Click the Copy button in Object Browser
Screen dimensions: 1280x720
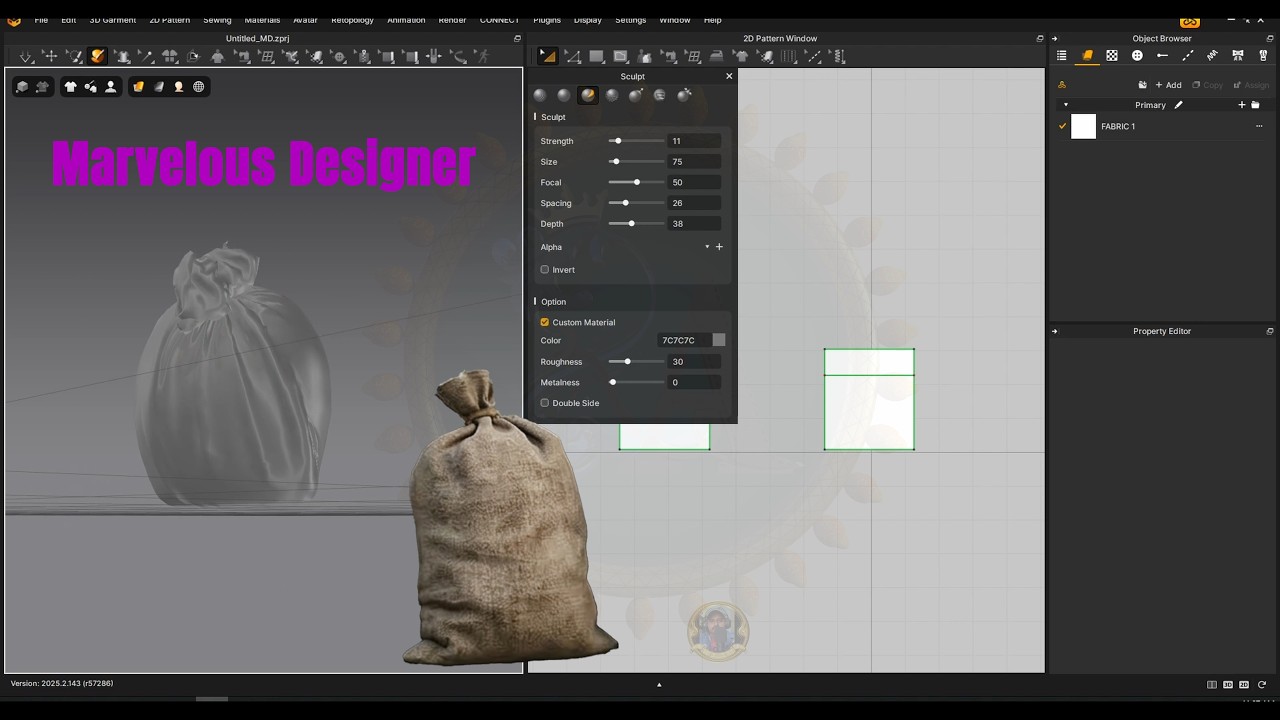pyautogui.click(x=1208, y=85)
